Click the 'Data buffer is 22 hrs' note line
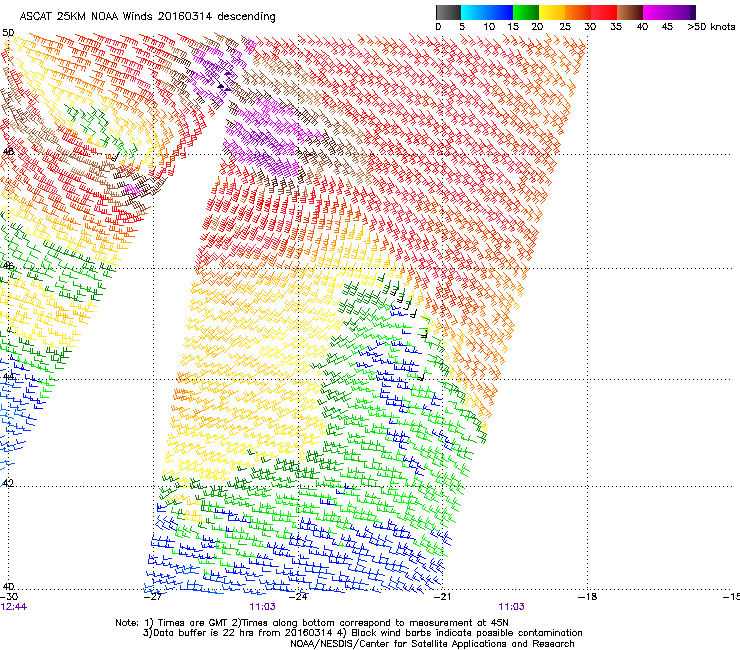This screenshot has width=740, height=650. 362,633
